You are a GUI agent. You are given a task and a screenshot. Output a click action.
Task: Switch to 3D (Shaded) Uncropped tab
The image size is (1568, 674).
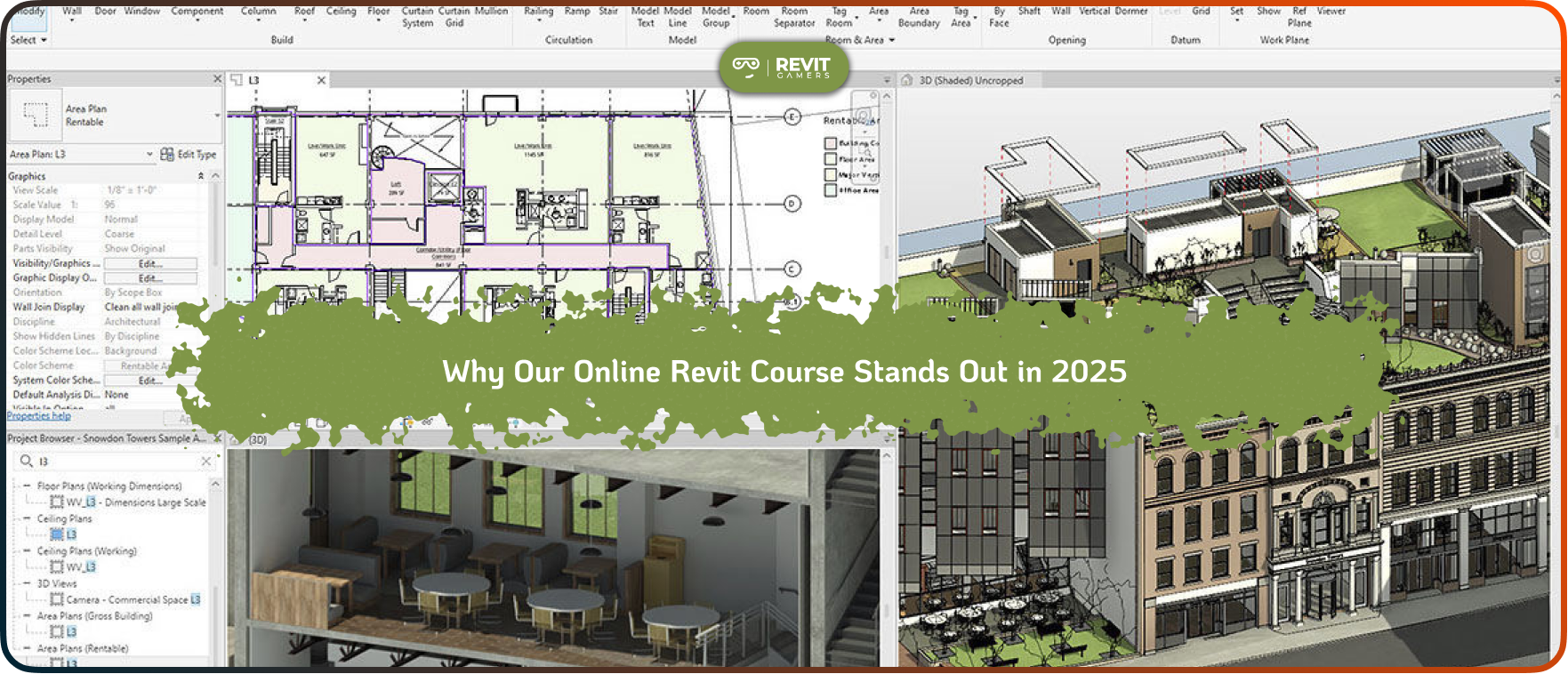click(x=971, y=80)
